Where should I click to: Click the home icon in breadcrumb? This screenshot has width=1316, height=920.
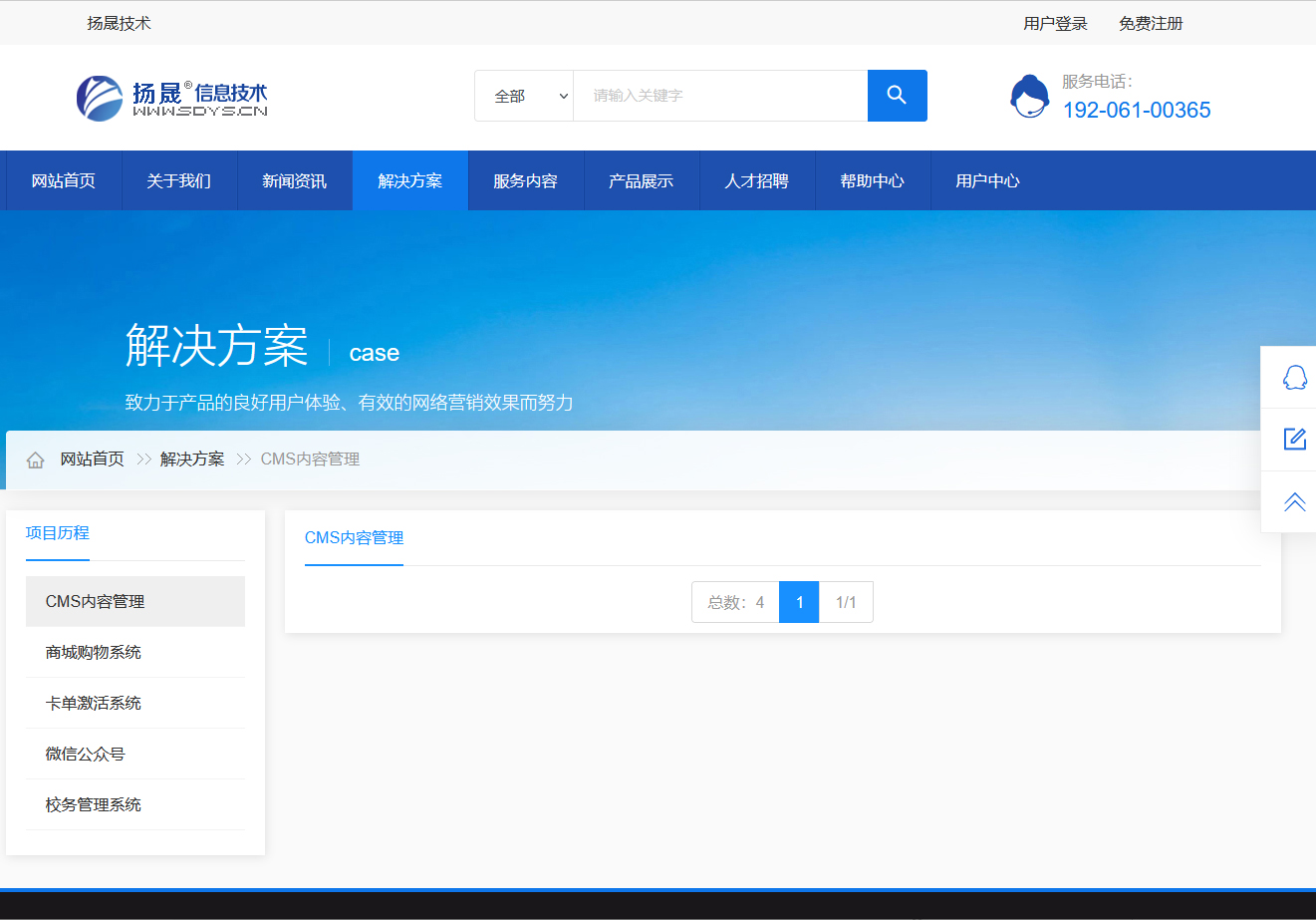tap(36, 460)
